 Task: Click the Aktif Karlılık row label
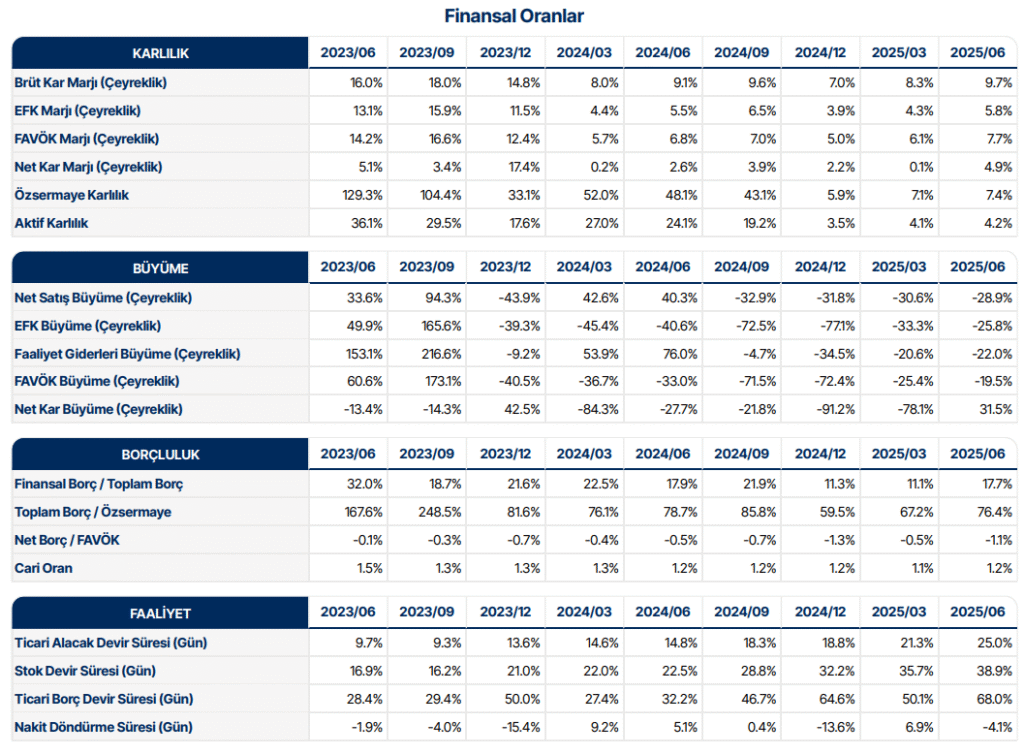pyautogui.click(x=52, y=223)
